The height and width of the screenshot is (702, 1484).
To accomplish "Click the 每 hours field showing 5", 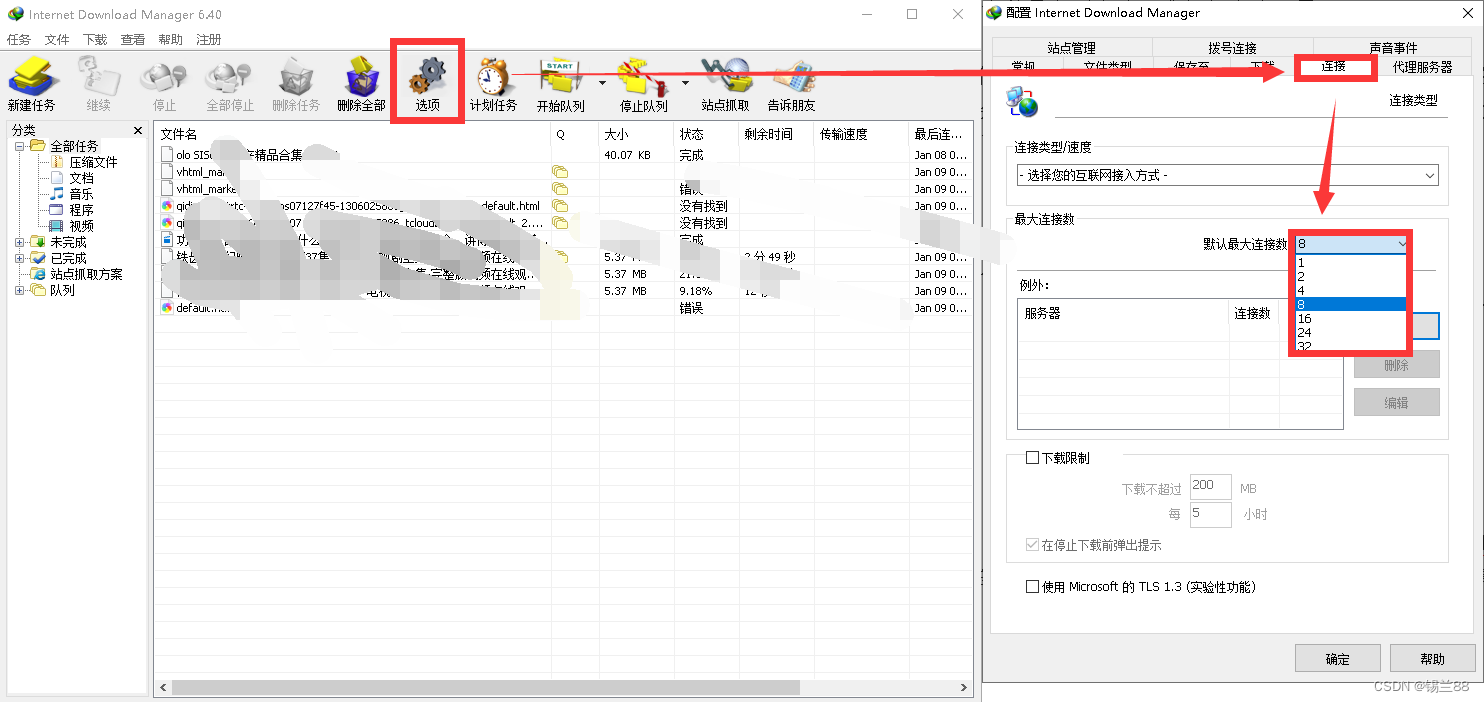I will 1210,514.
